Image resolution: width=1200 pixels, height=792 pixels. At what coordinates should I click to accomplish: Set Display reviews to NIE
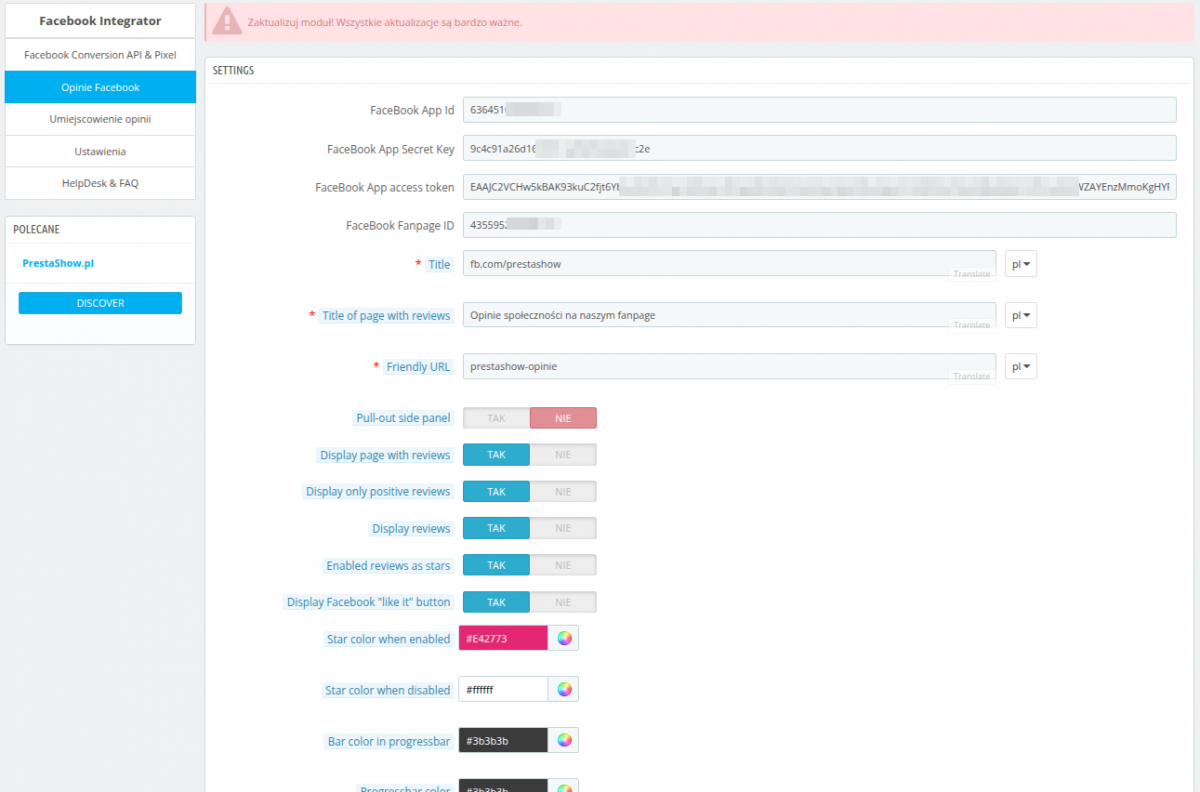(x=563, y=528)
